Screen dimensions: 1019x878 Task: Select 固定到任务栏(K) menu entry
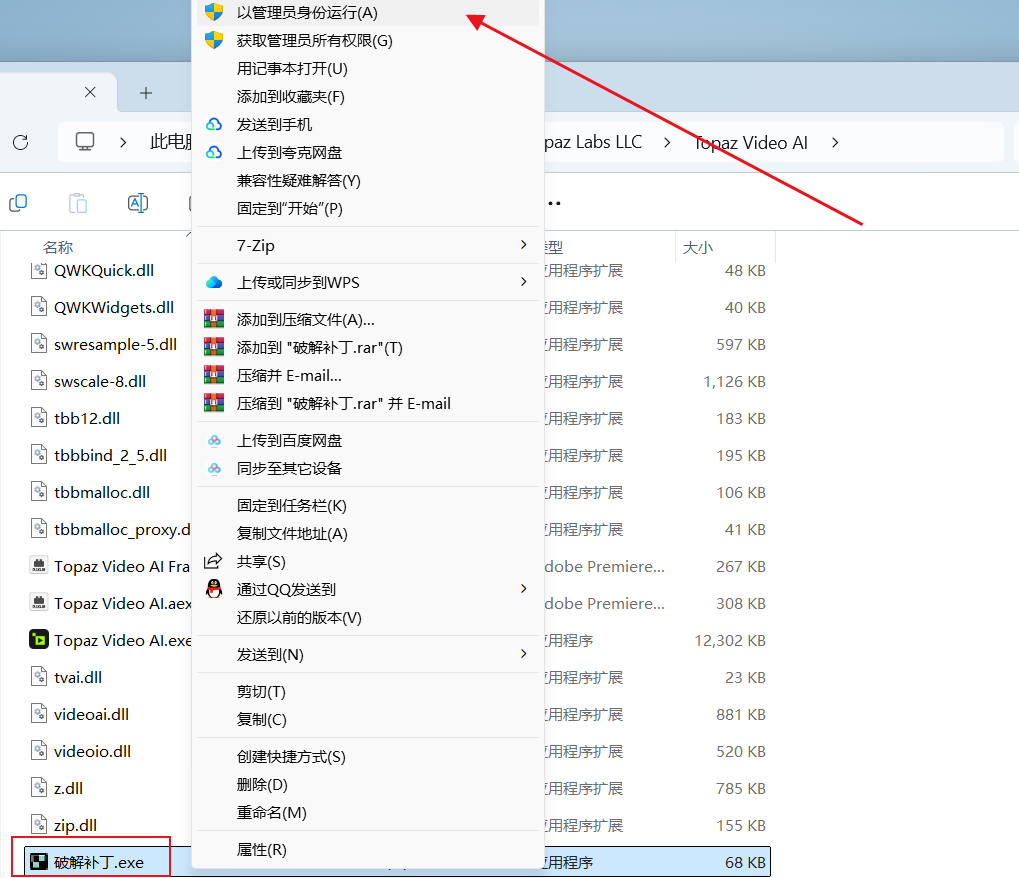point(367,505)
